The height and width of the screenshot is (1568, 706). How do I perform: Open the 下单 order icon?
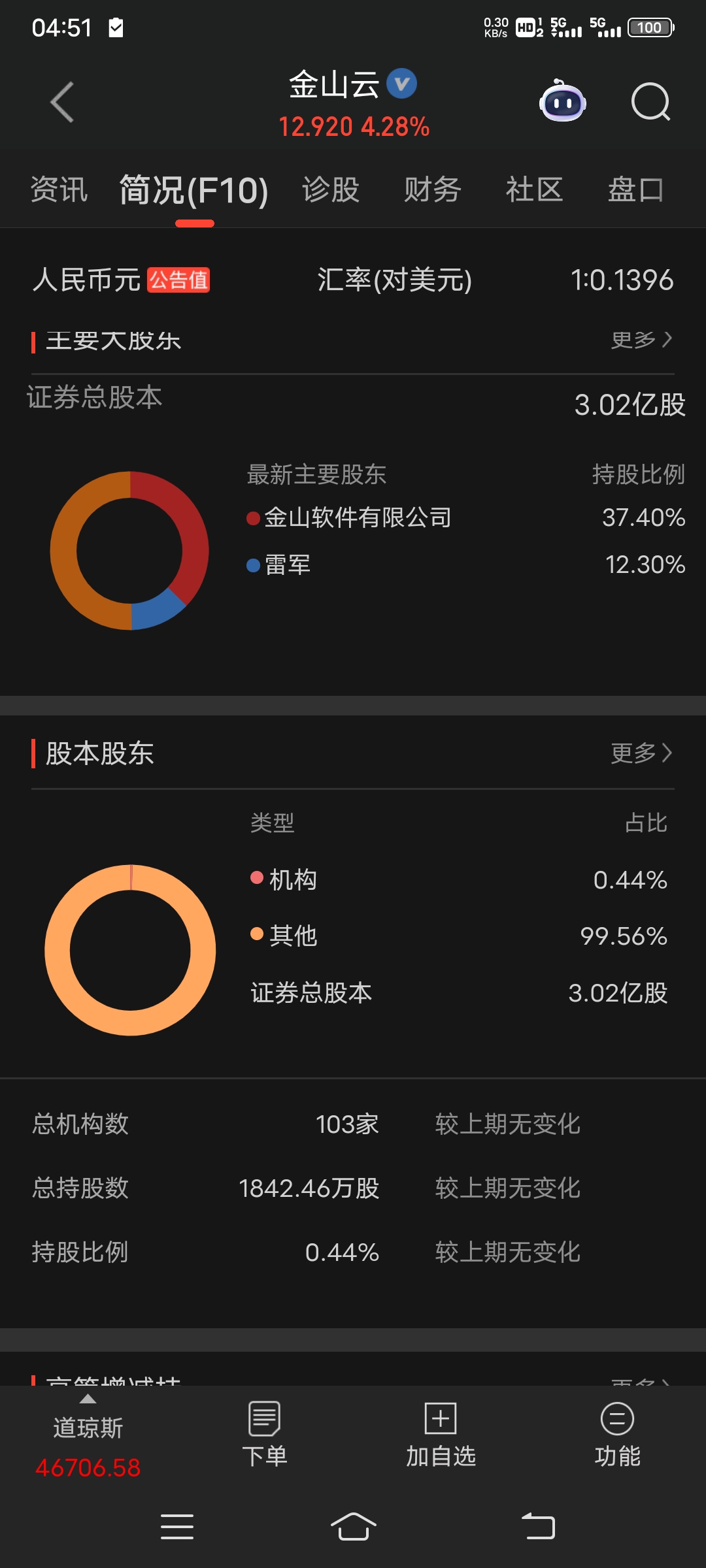265,1419
